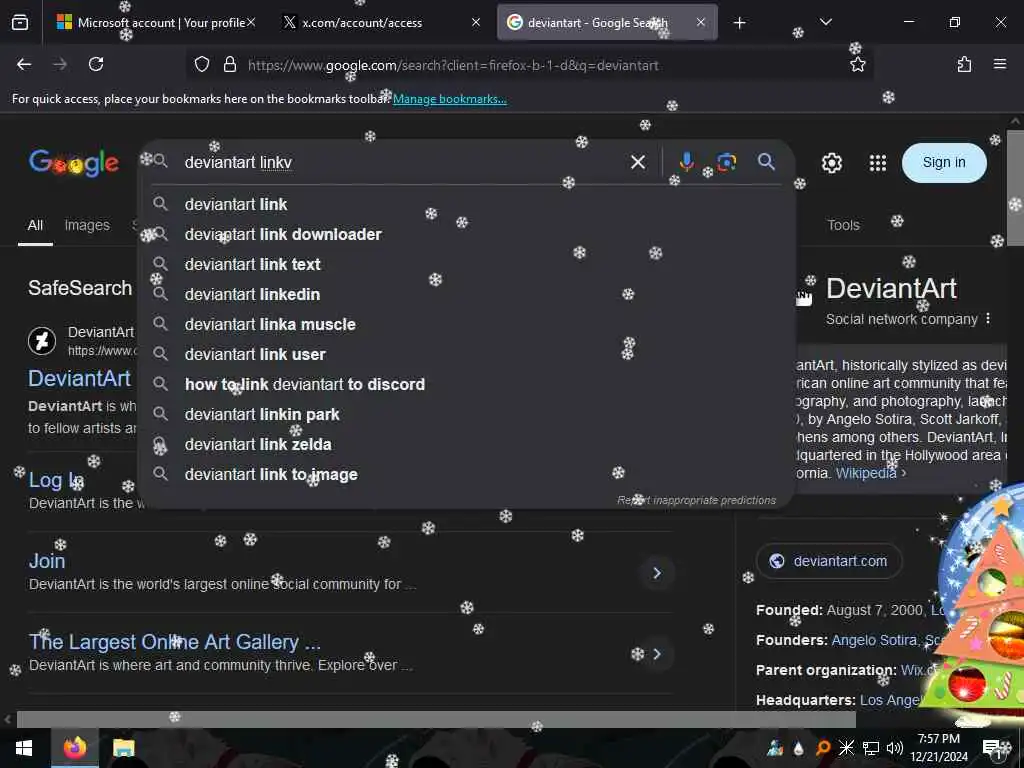Choose suggestion deviantart linkin park
Viewport: 1024px width, 768px height.
pyautogui.click(x=467, y=415)
